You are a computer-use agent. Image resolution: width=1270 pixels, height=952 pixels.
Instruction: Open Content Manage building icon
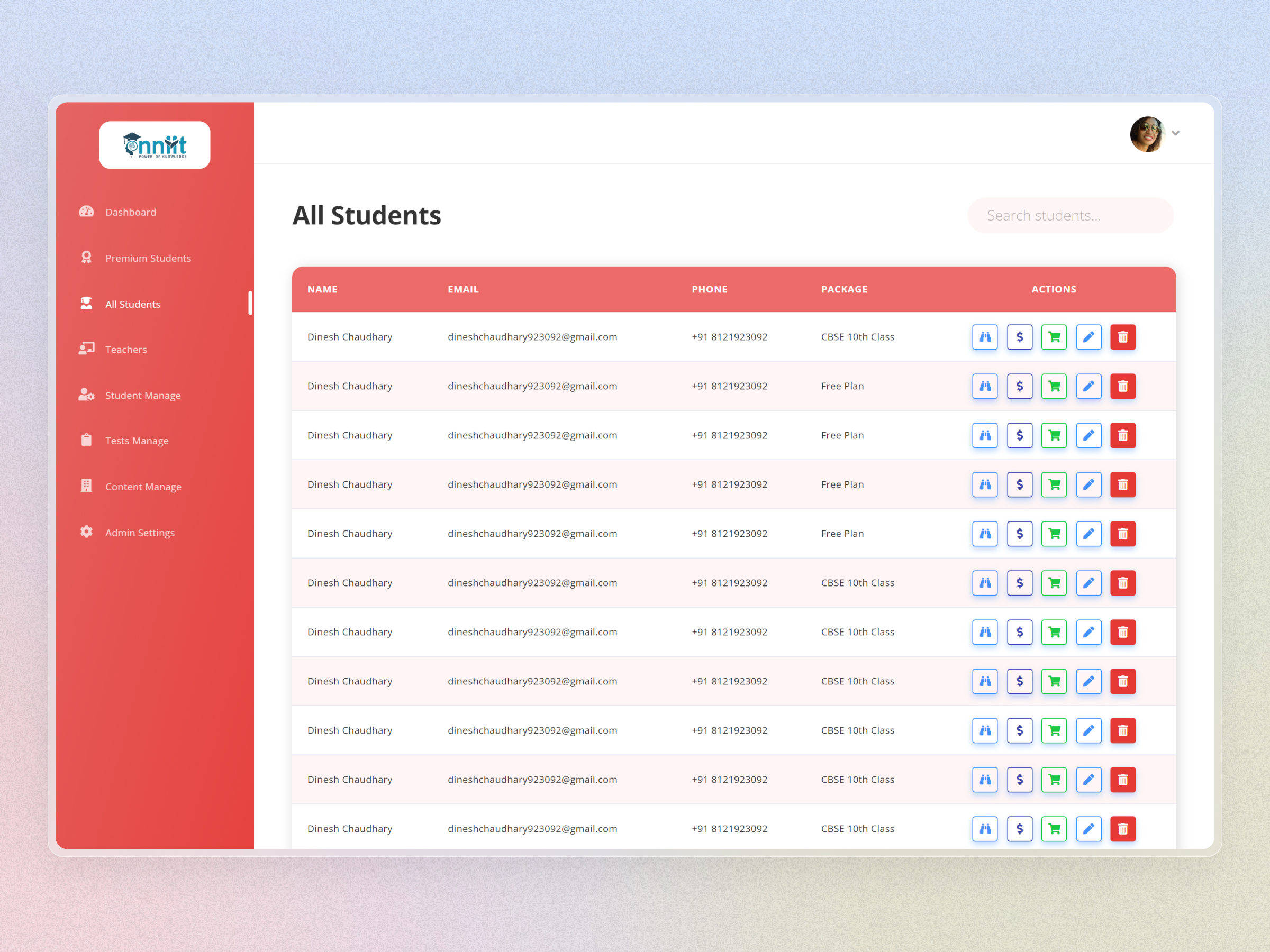point(86,486)
